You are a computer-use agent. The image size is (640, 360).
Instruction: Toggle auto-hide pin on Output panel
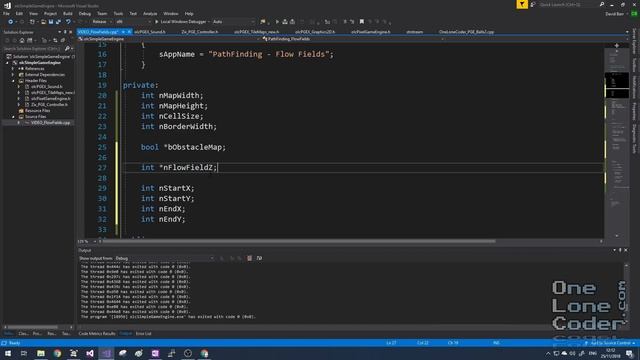coord(620,250)
